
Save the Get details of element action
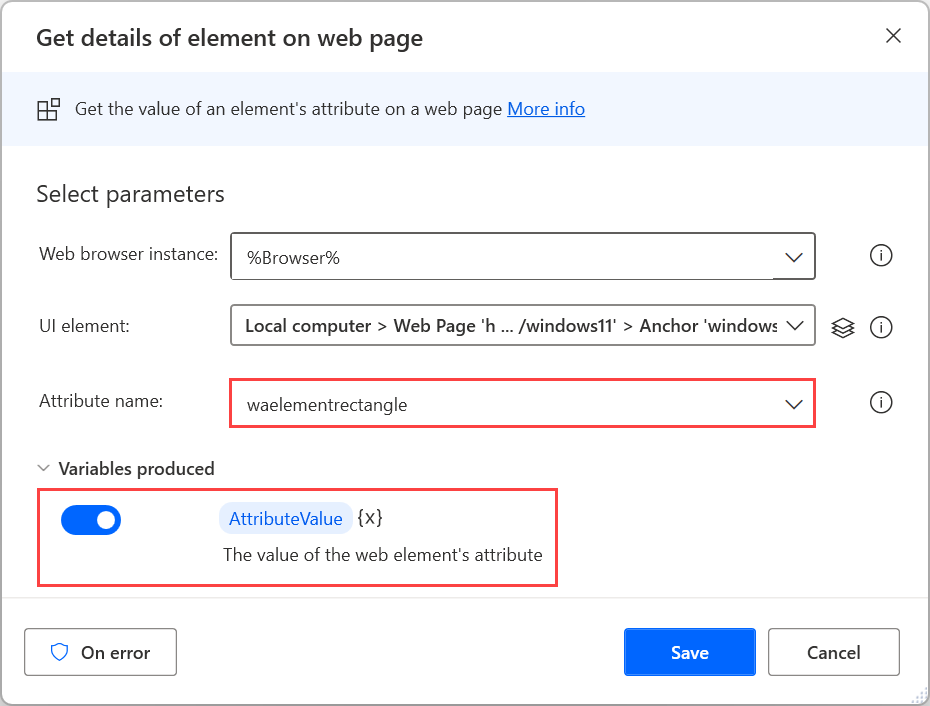tap(689, 652)
